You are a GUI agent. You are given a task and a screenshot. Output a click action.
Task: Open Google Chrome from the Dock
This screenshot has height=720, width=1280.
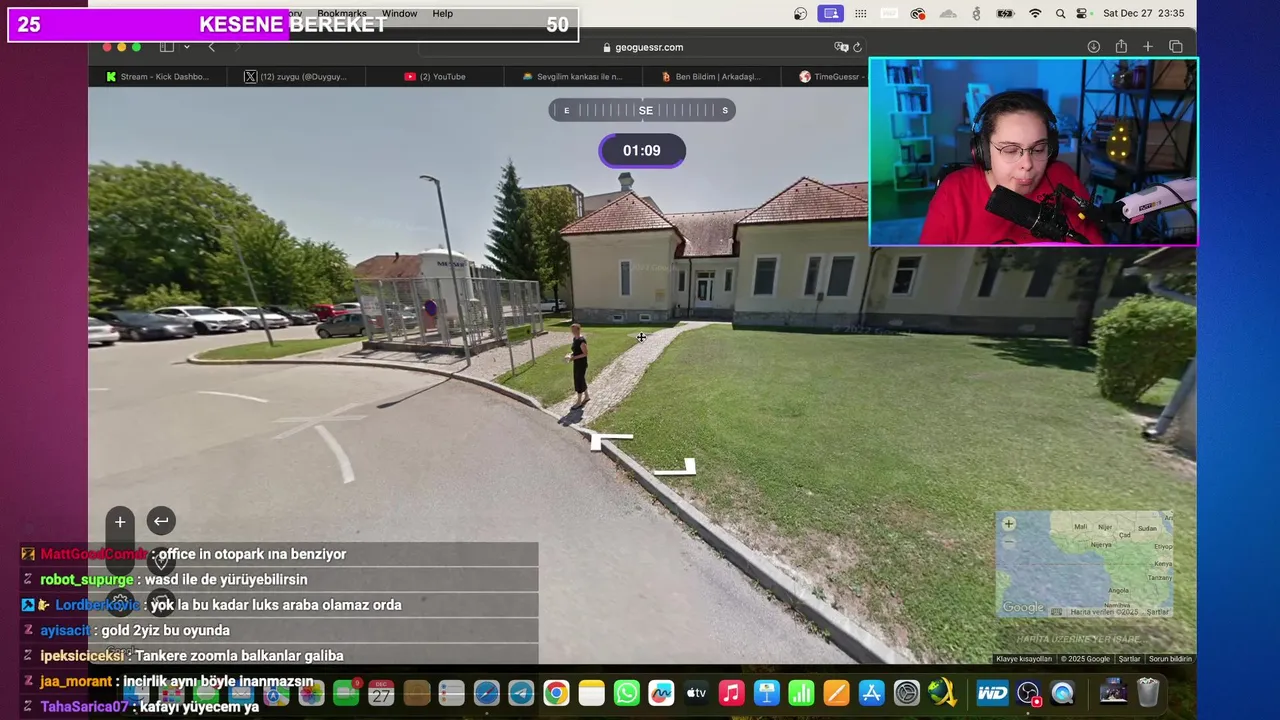point(556,693)
